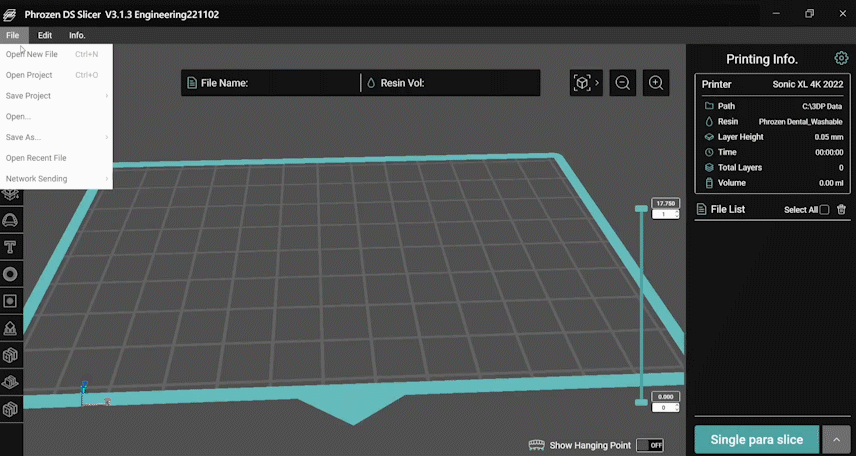Select the Text (T) tool
This screenshot has height=456, width=856.
pyautogui.click(x=10, y=247)
